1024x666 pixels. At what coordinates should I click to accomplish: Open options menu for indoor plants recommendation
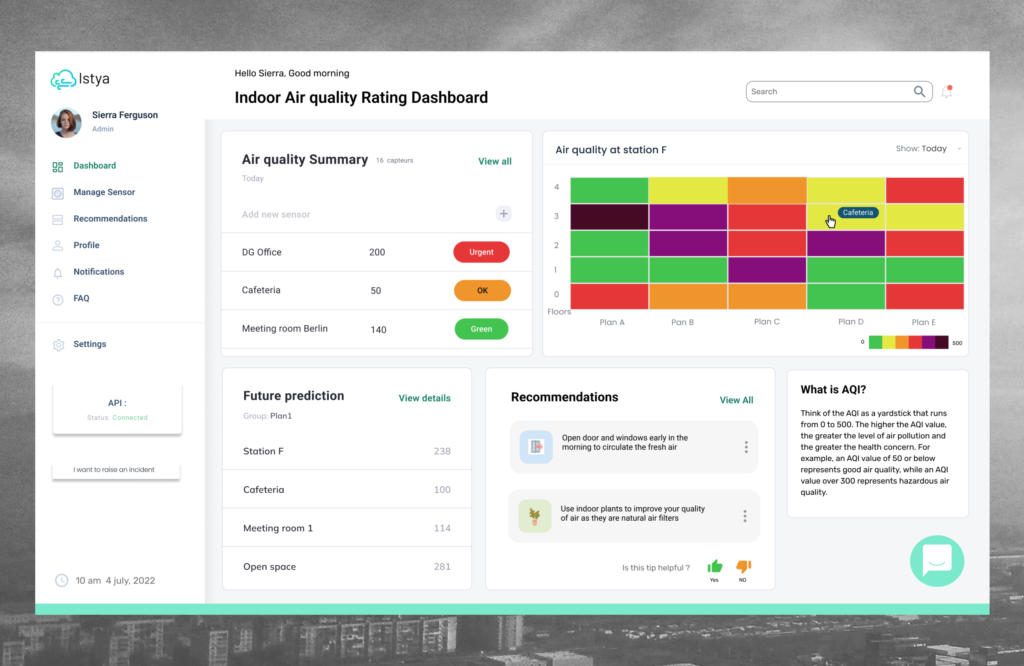tap(745, 516)
